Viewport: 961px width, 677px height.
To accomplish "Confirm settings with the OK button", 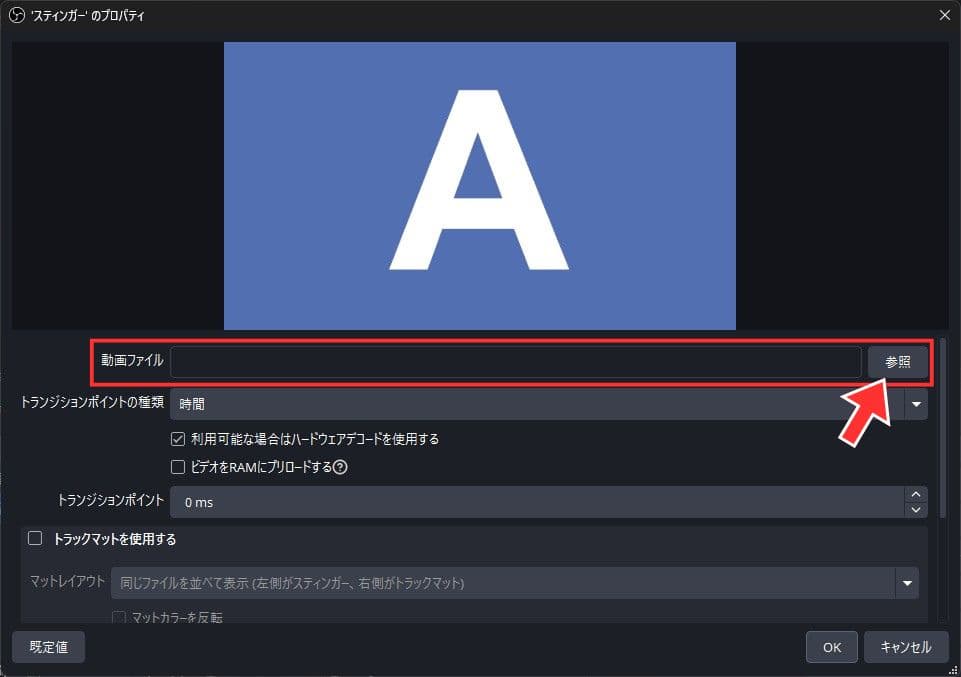I will tap(831, 646).
